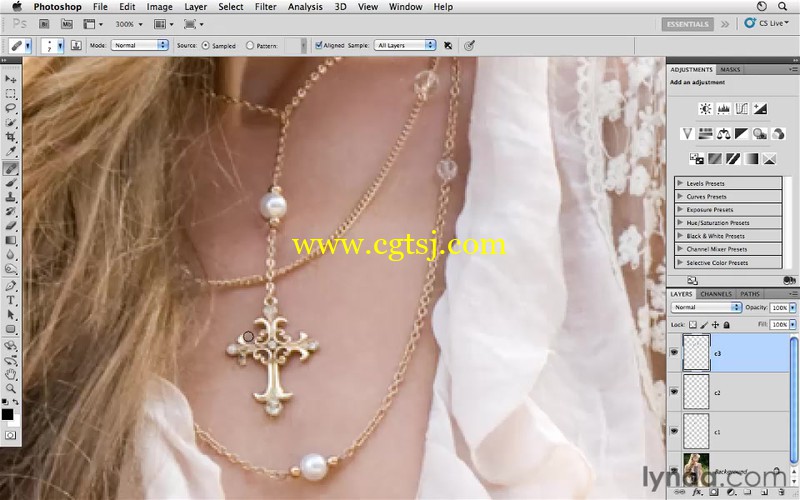Add a Curves adjustment
Screen dimensions: 800x500
[x=742, y=109]
